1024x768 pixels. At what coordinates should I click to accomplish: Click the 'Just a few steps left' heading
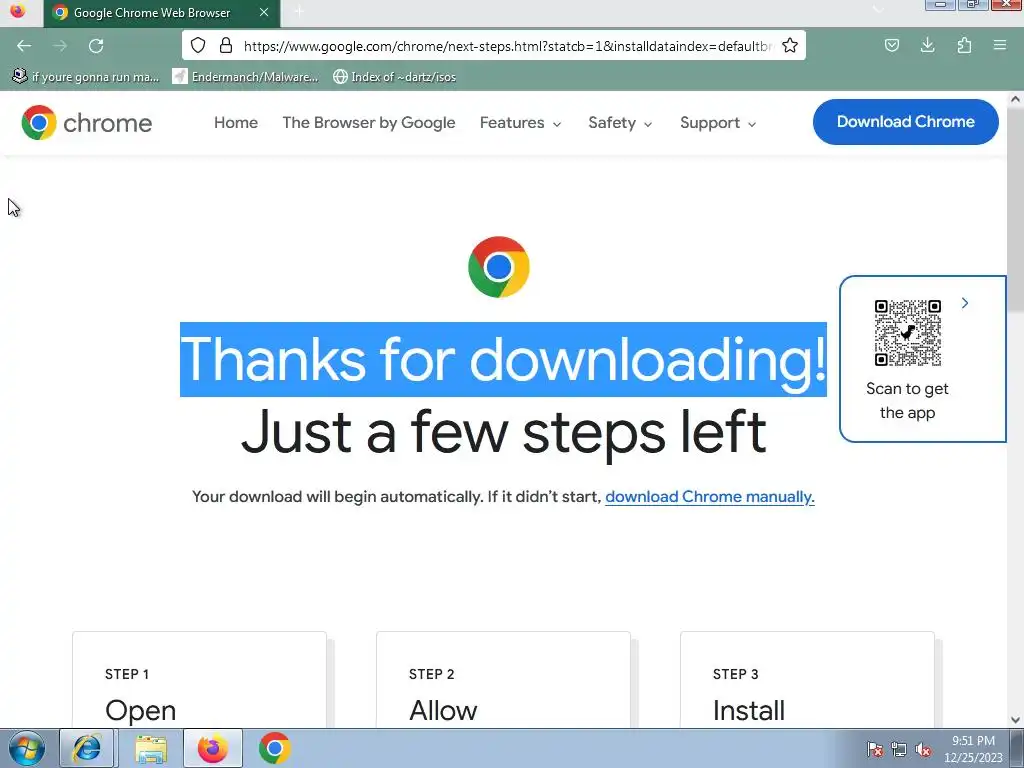[504, 432]
